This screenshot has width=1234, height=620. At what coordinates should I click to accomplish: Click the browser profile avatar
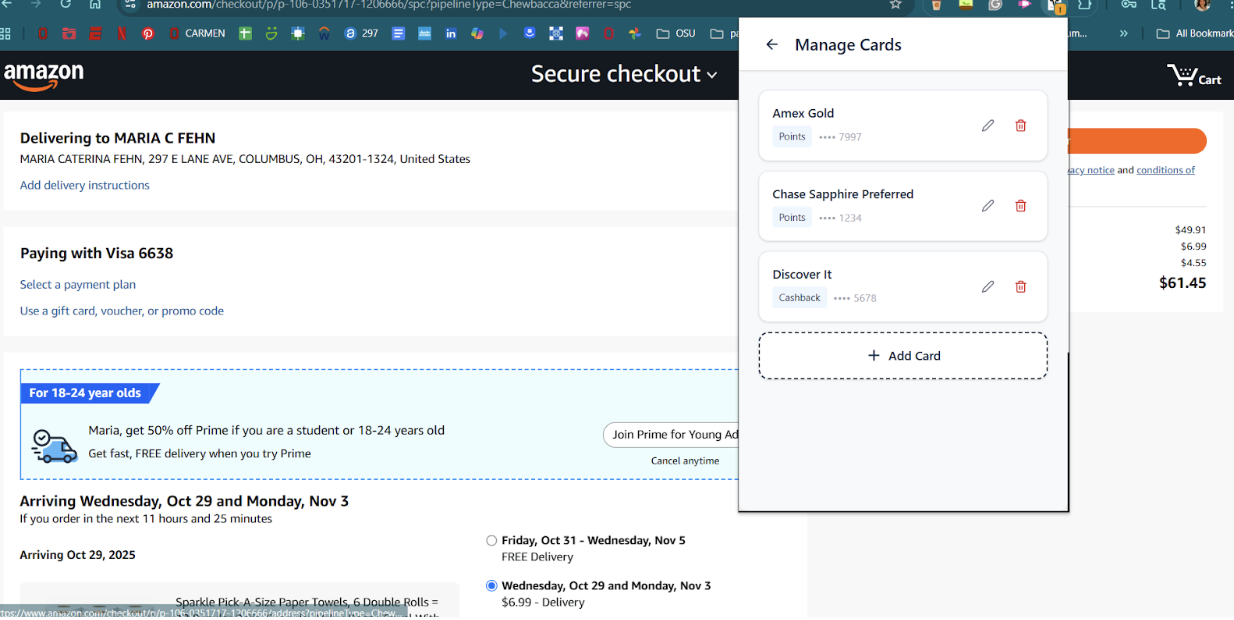click(x=1202, y=5)
